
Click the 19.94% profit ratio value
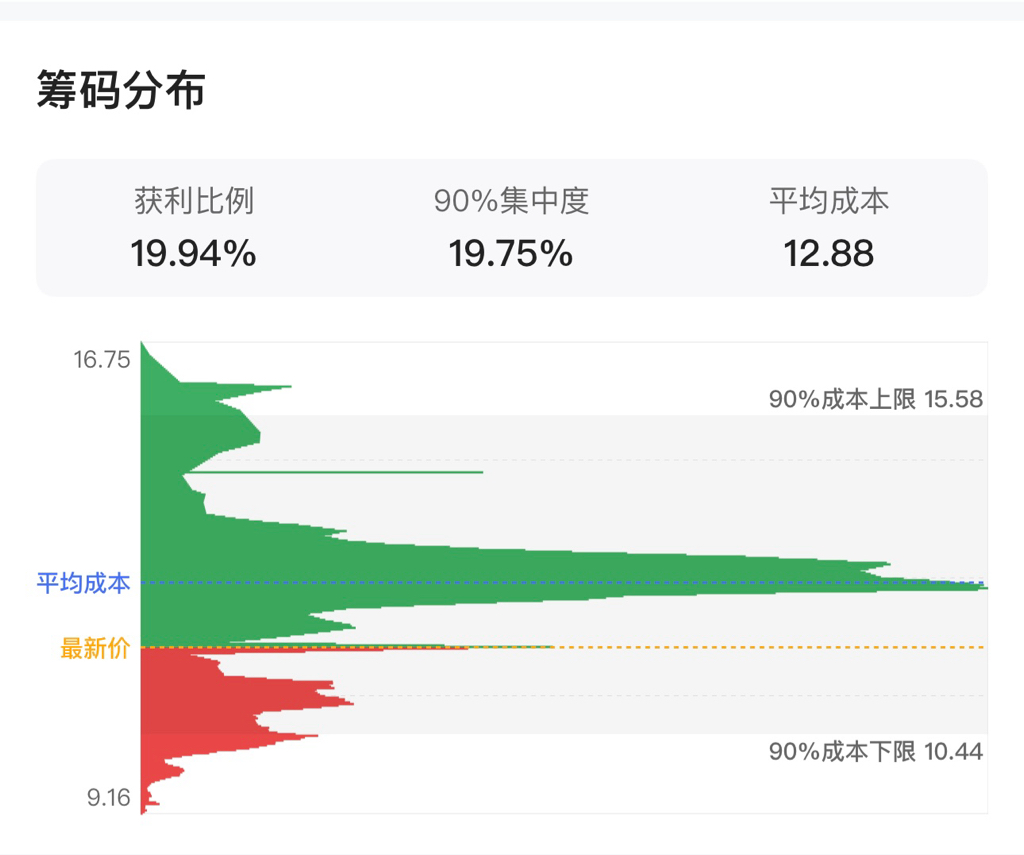click(193, 254)
